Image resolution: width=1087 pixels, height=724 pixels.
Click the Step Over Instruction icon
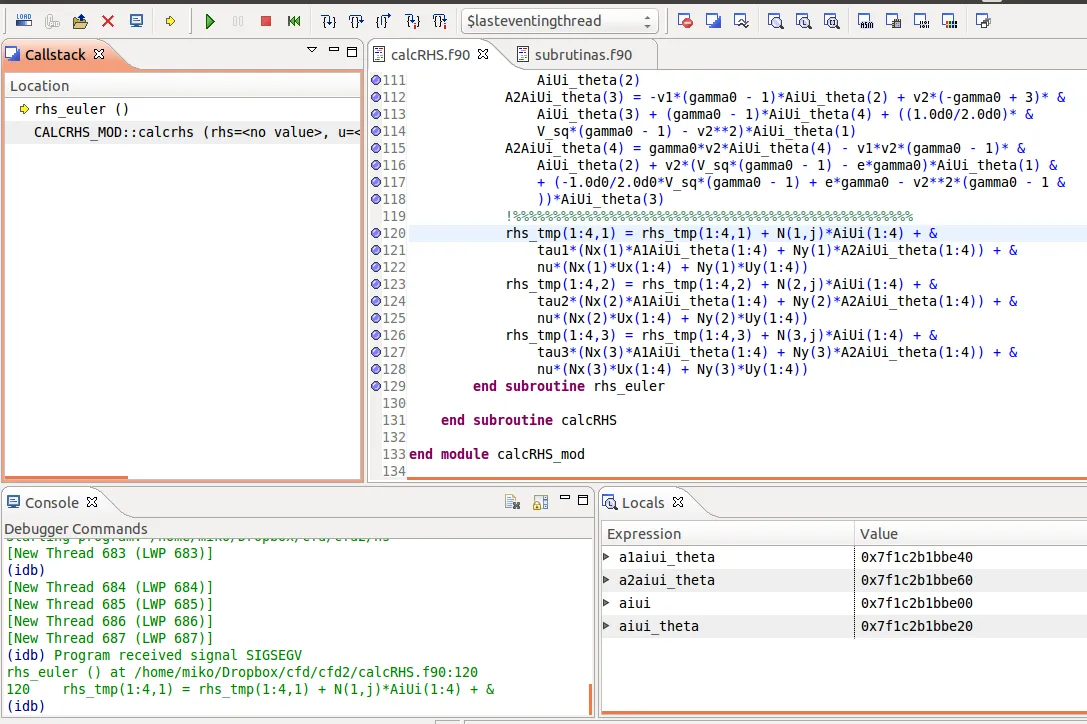pyautogui.click(x=440, y=21)
